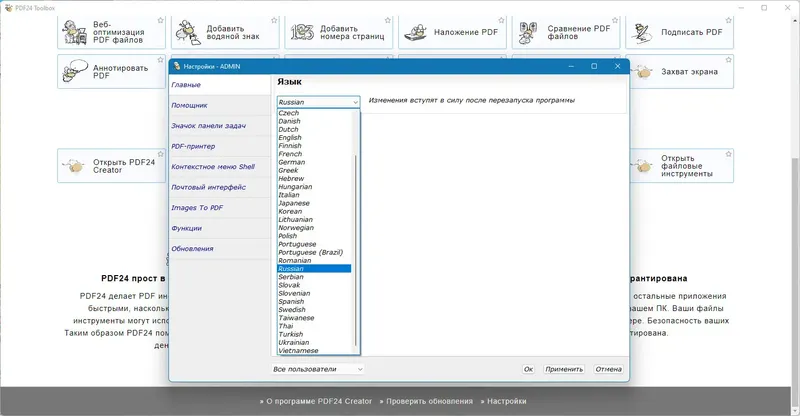Click the Open PDF24 Creator icon
800x416 pixels.
[x=74, y=166]
